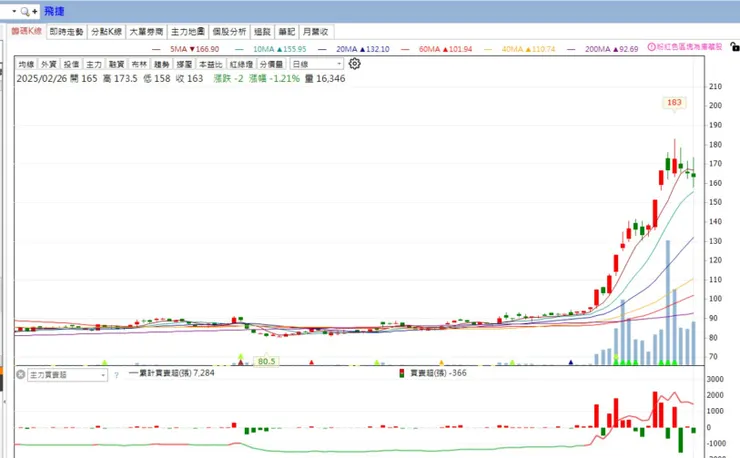The width and height of the screenshot is (740, 458).
Task: Click the 量 16,346 volume value
Action: coord(325,79)
